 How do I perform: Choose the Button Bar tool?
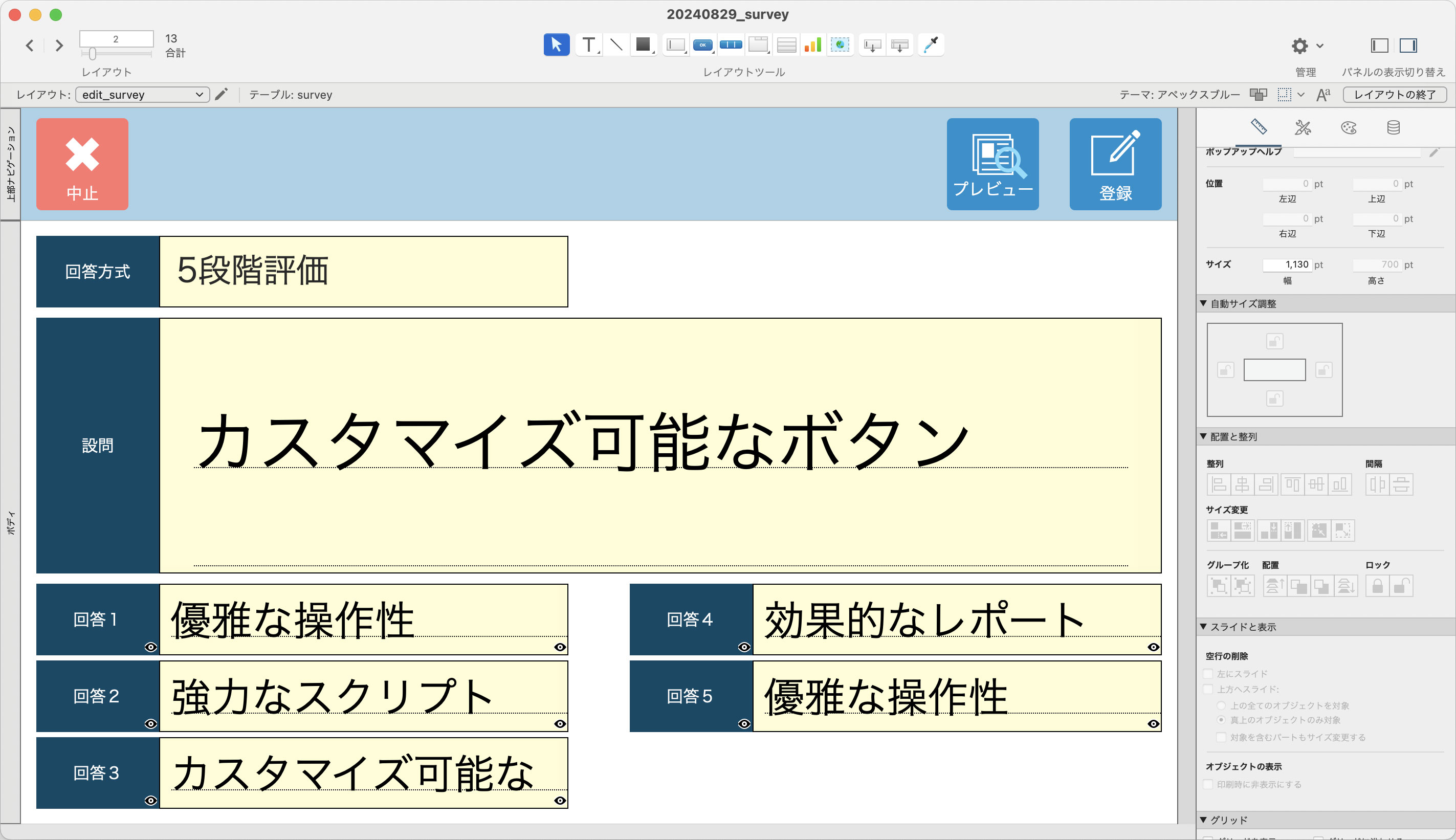tap(731, 45)
